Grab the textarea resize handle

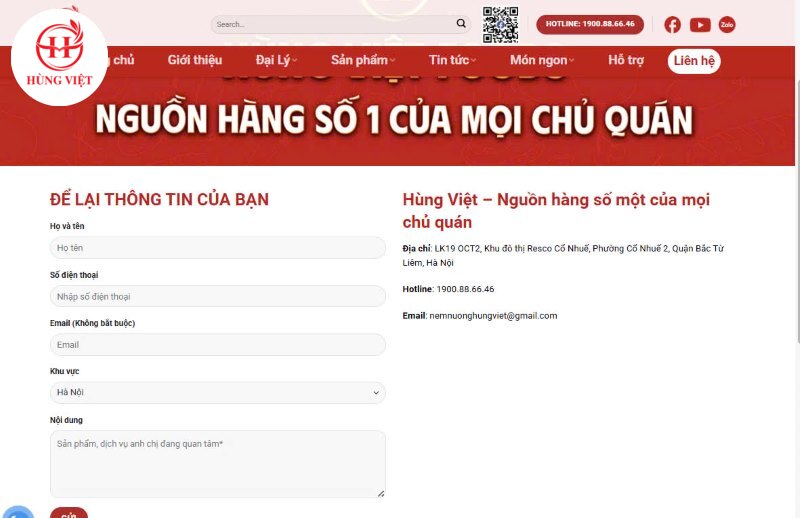tap(381, 494)
